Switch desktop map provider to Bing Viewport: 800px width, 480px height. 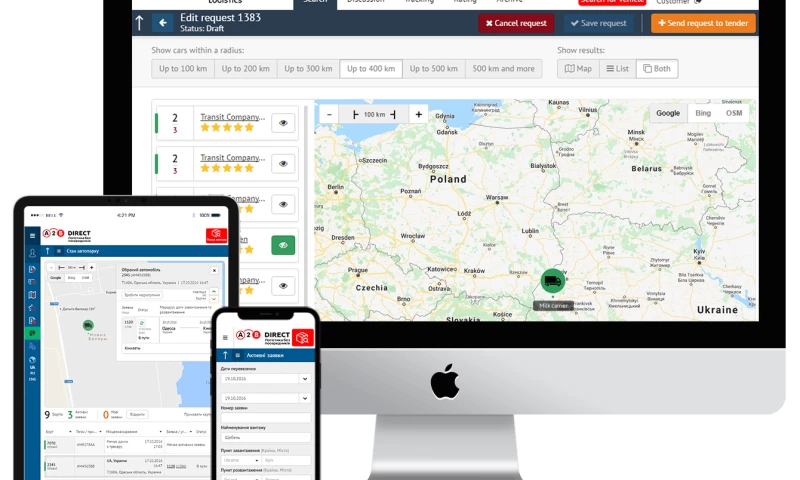(x=703, y=113)
